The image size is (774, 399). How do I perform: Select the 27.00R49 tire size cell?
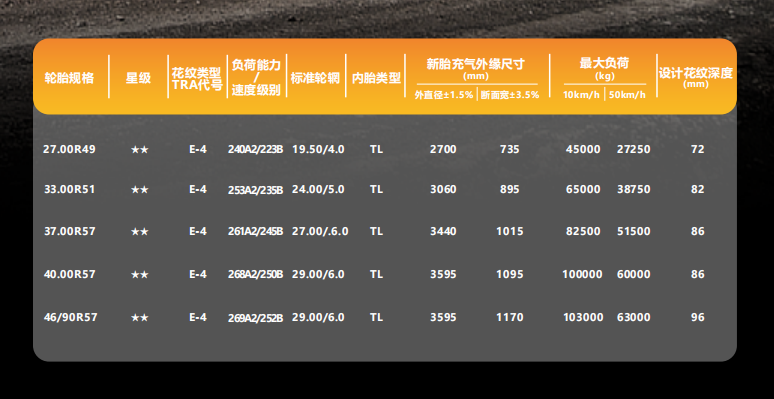[x=69, y=149]
